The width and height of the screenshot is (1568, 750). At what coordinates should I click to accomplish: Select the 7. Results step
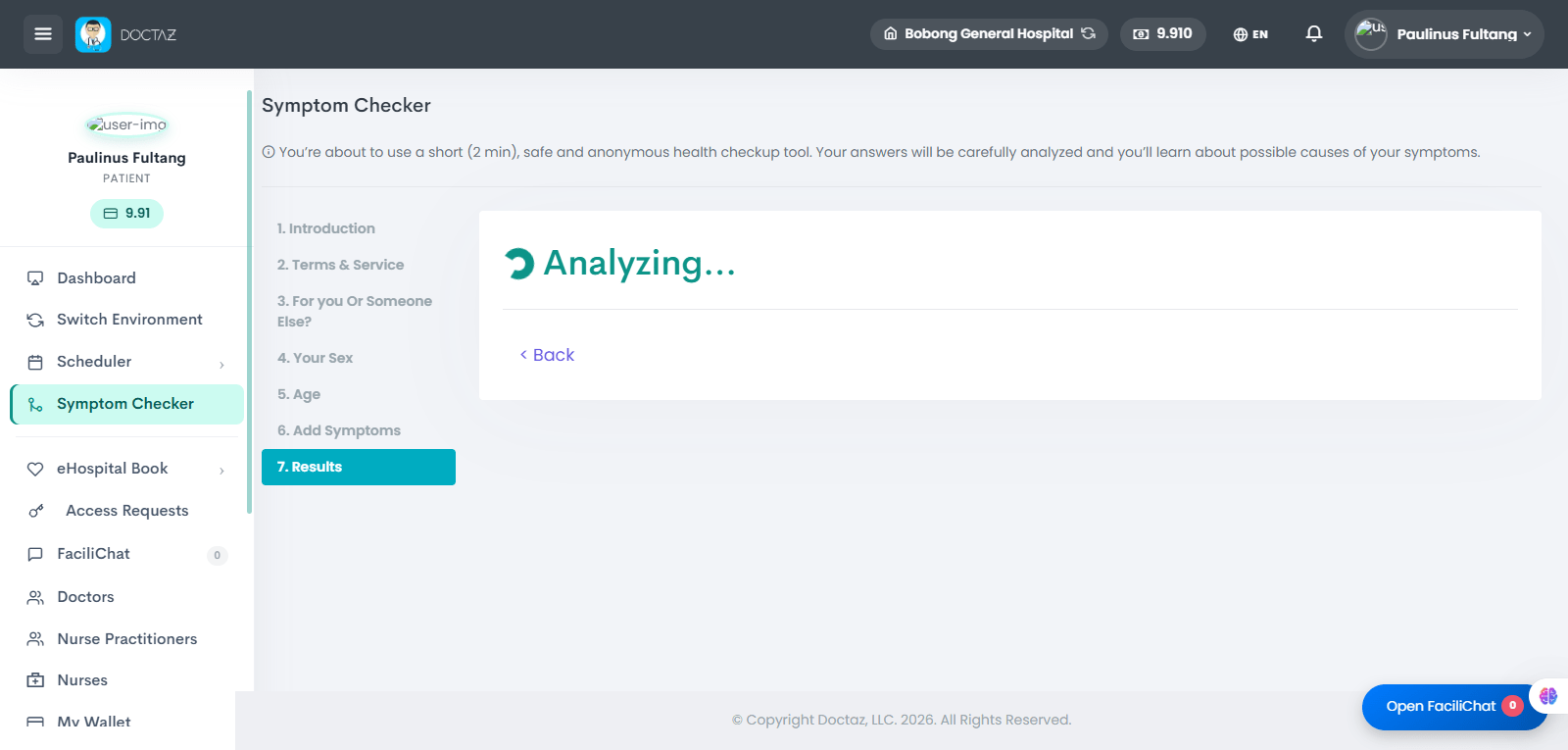[359, 467]
